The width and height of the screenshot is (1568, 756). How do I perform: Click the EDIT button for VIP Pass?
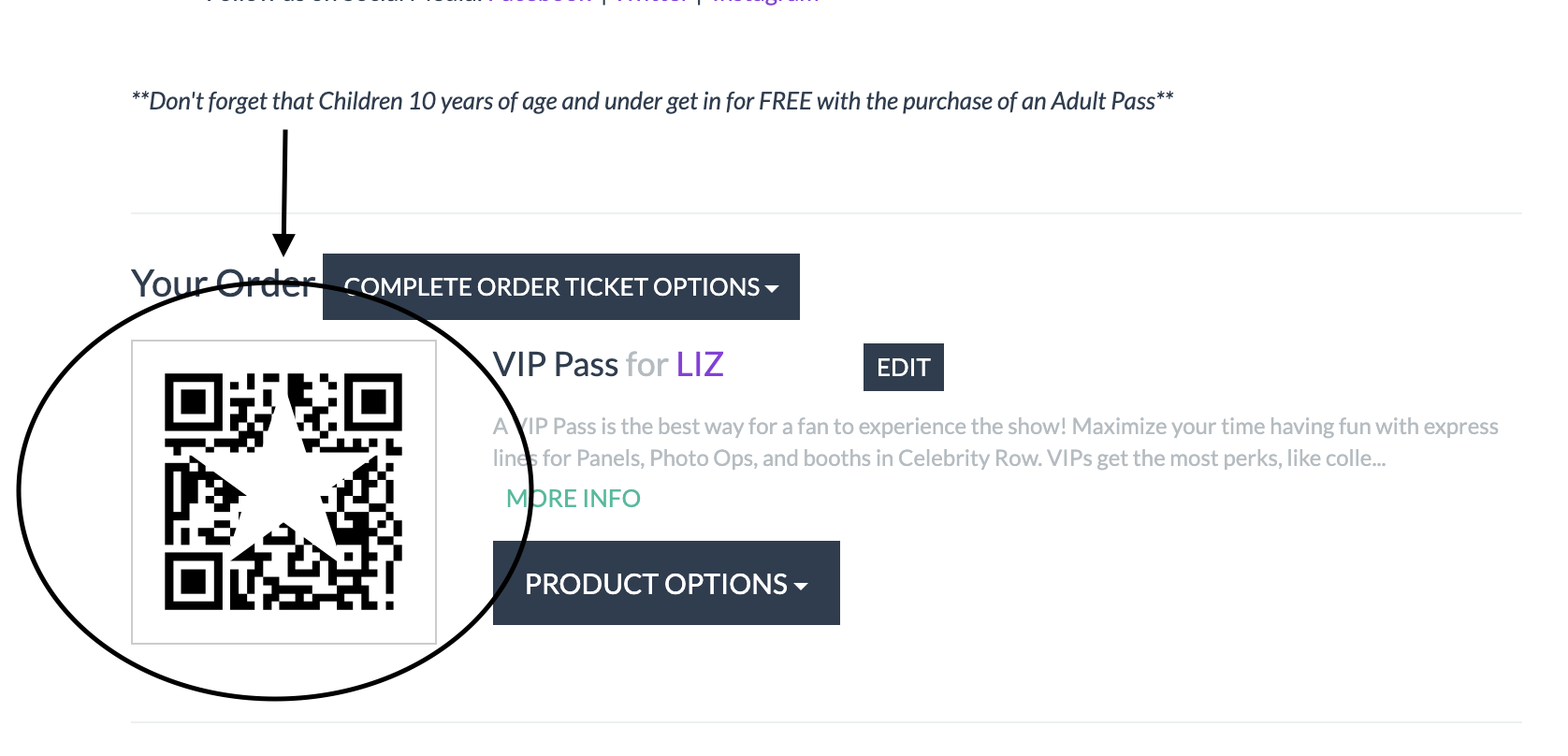[903, 367]
